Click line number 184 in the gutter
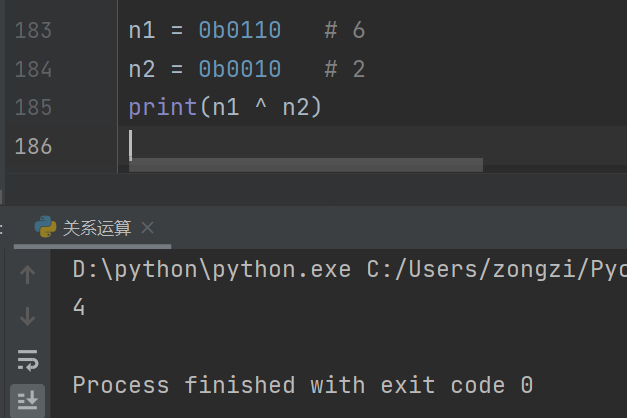Viewport: 627px width, 418px height. pos(33,69)
